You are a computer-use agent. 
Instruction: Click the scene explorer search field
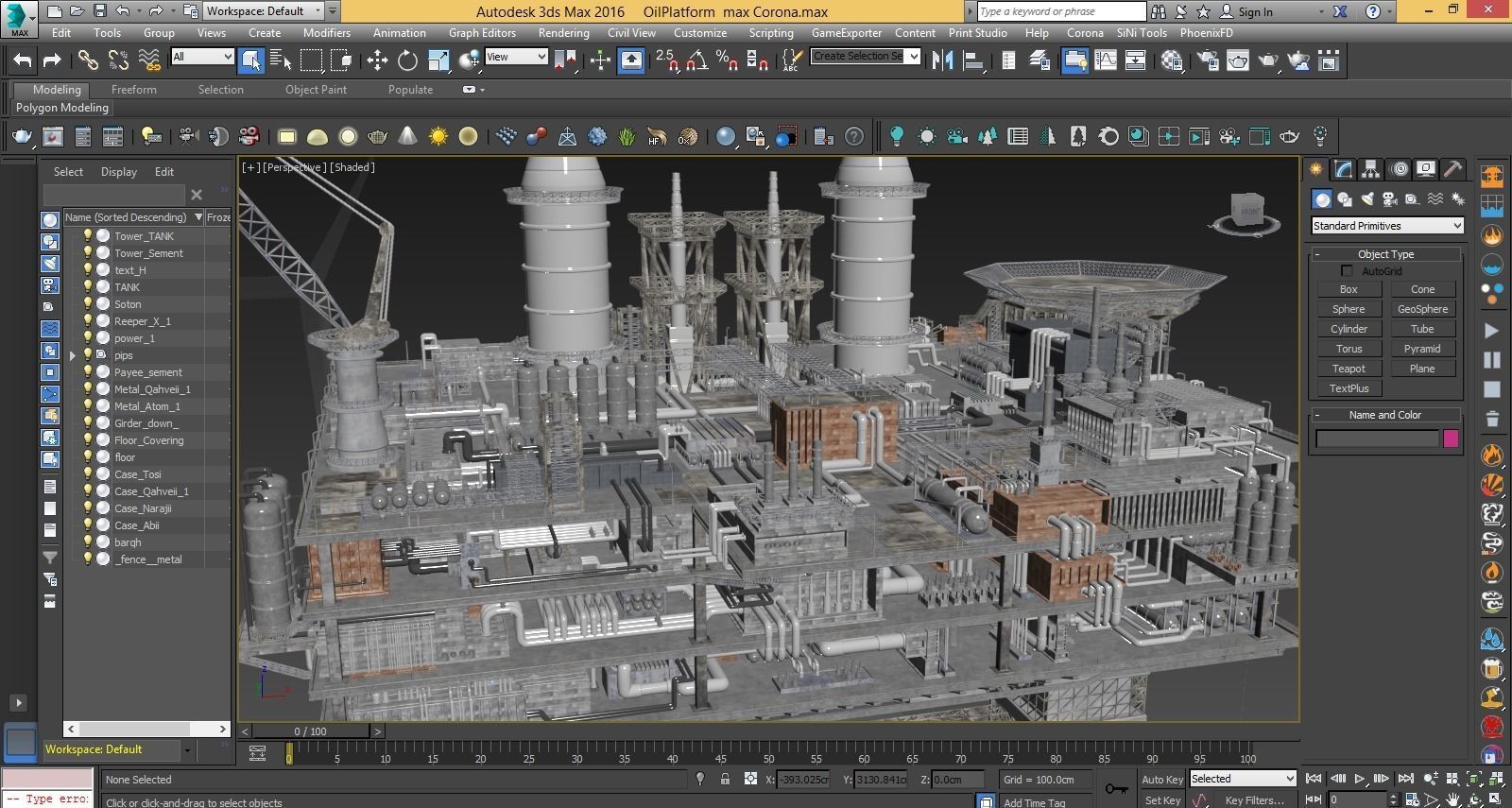tap(115, 195)
